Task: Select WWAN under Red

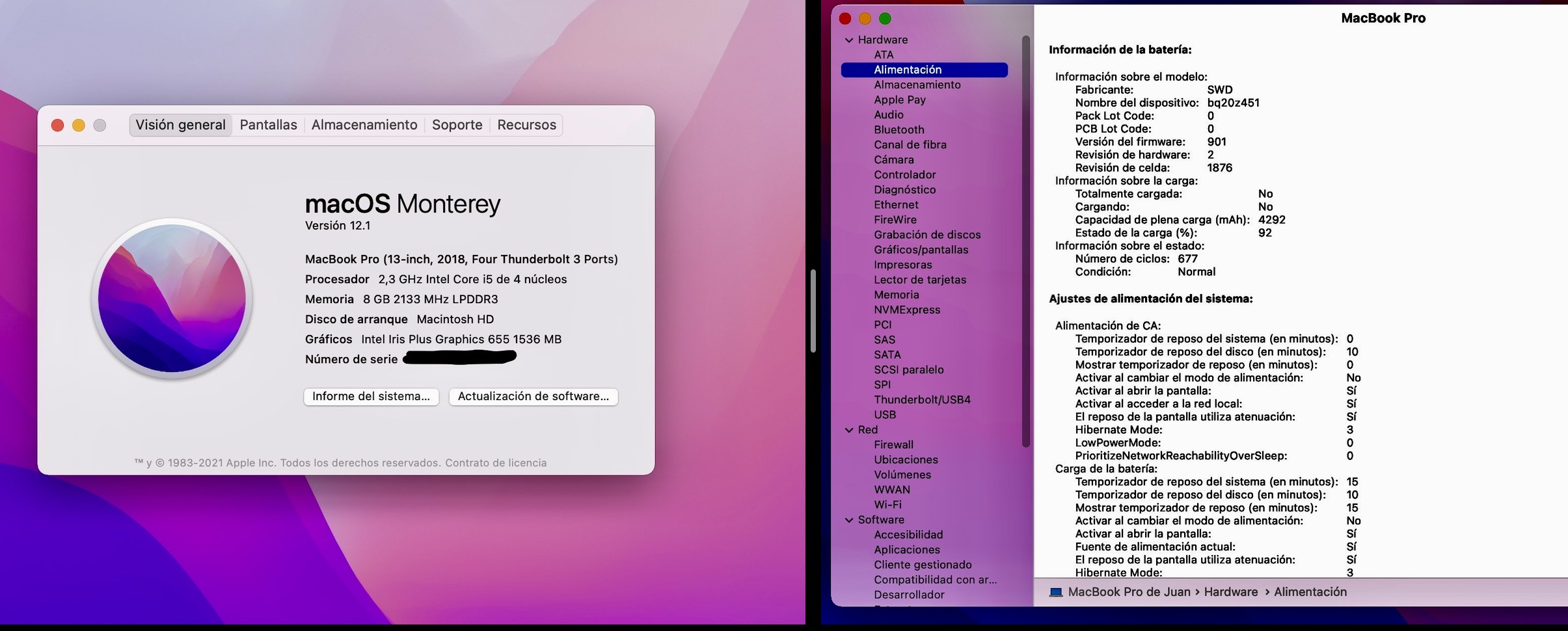Action: [891, 489]
